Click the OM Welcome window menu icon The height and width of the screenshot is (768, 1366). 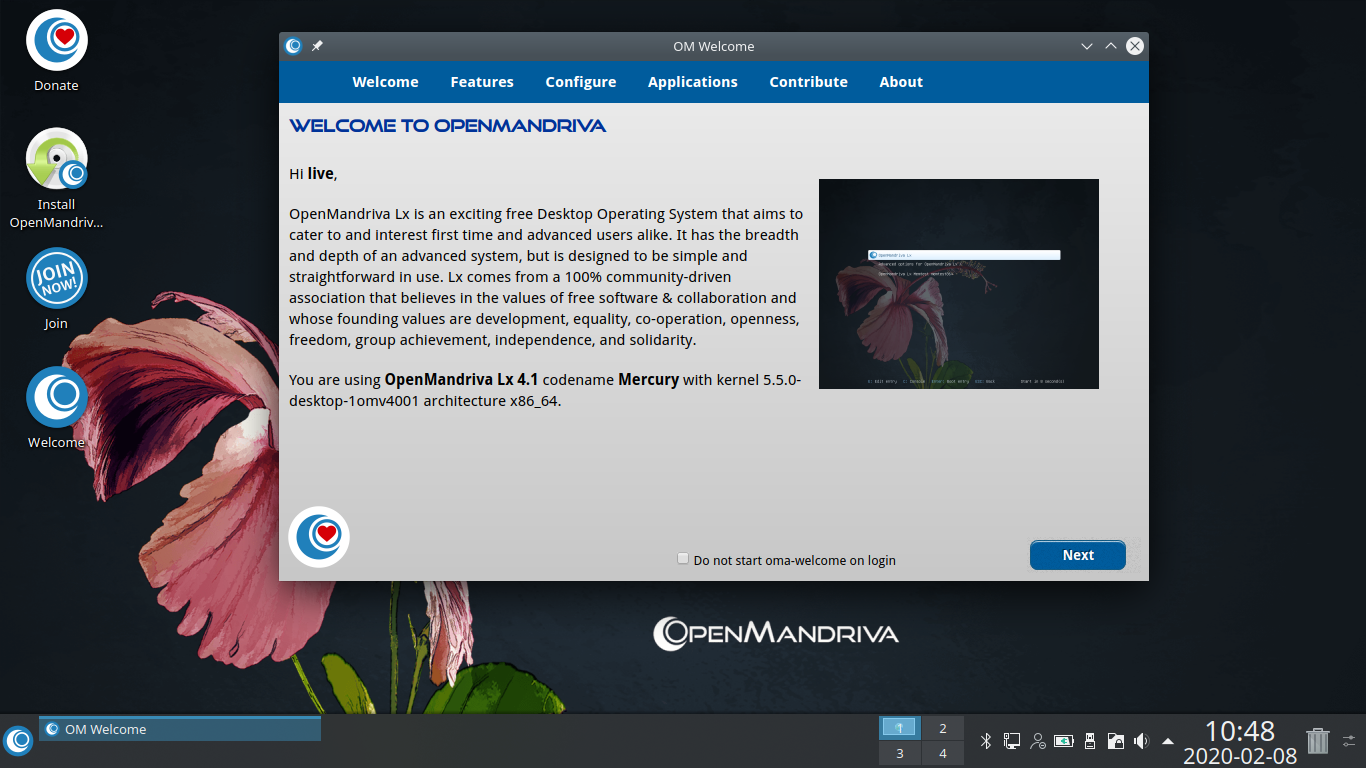pyautogui.click(x=293, y=46)
